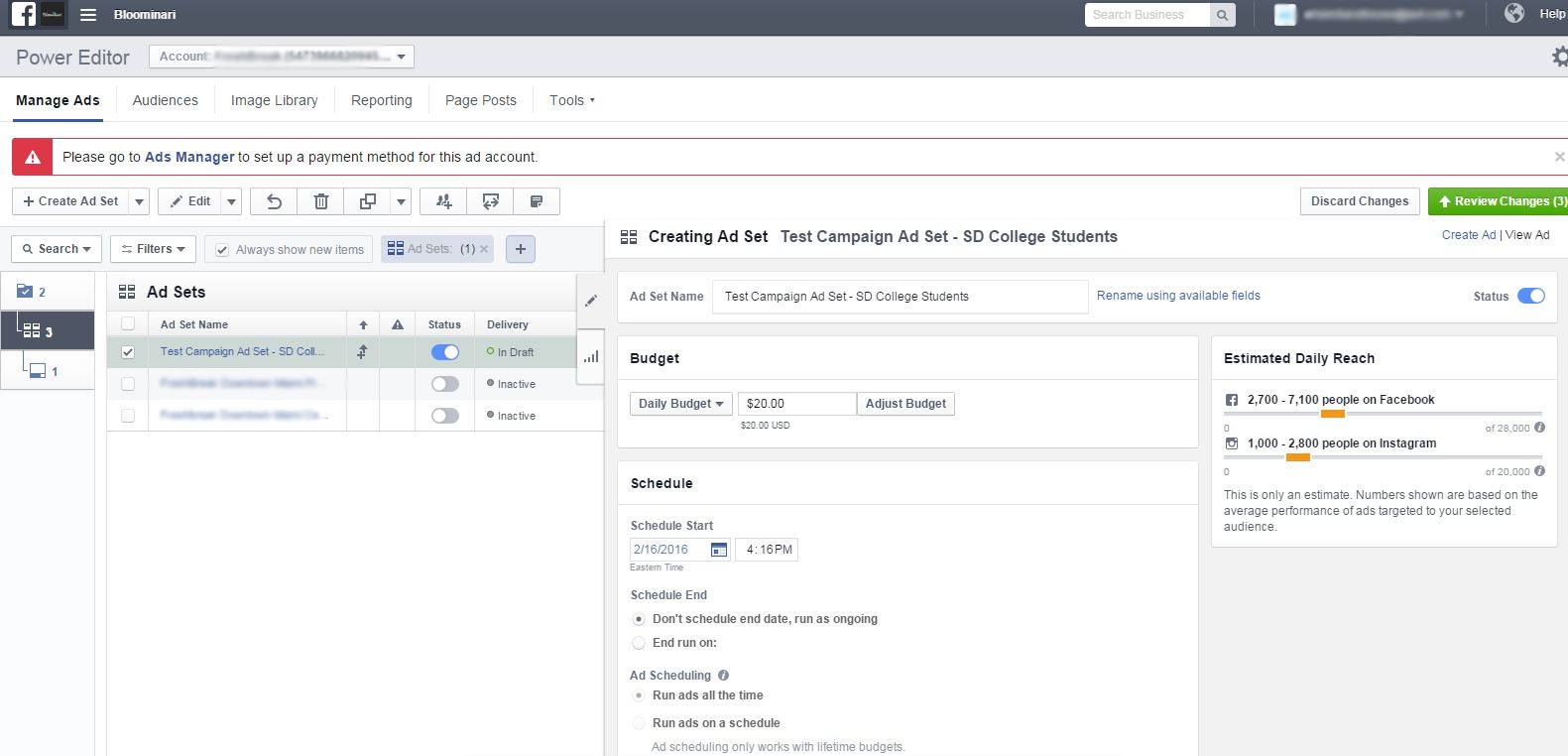This screenshot has width=1568, height=756.
Task: Toggle off the ad set Status switch
Action: [1530, 296]
